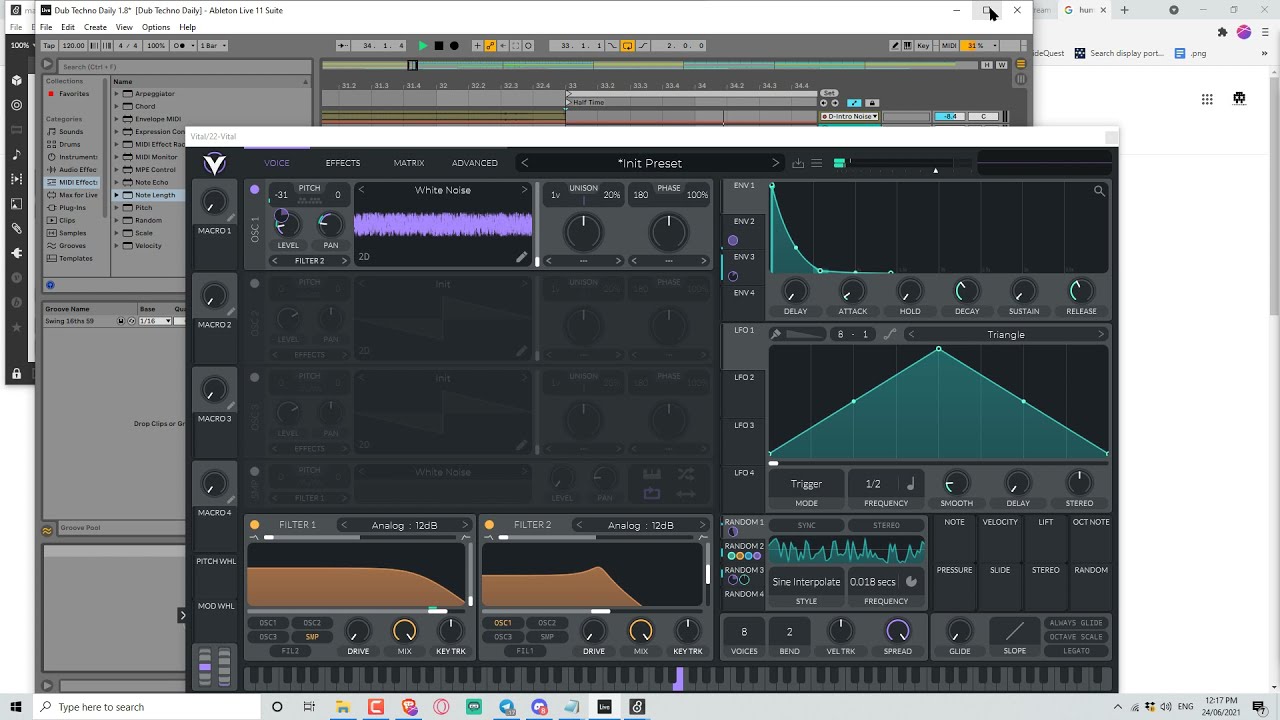
Task: Switch to the Vital EFFECTS tab
Action: point(343,163)
